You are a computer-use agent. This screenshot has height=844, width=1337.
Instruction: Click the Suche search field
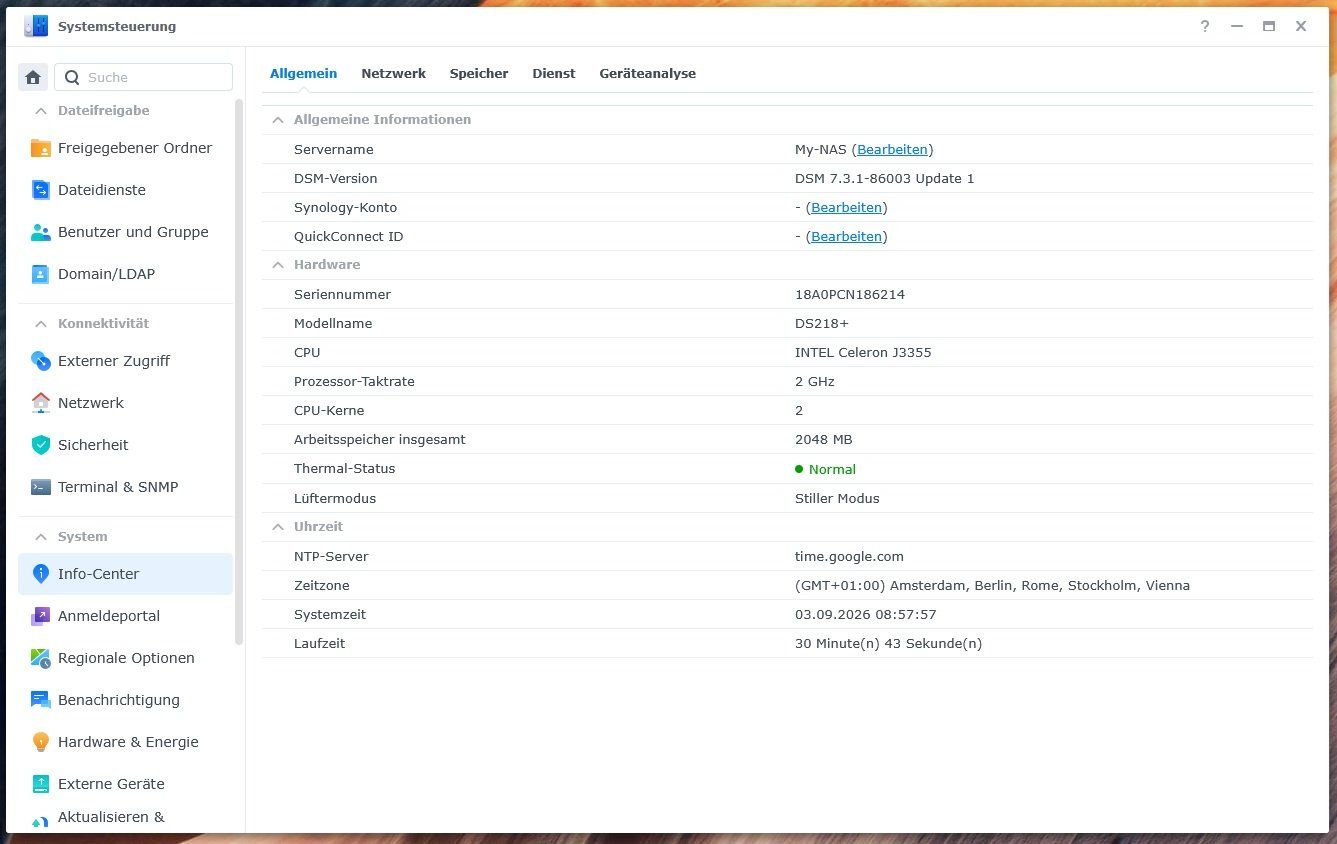coord(143,77)
